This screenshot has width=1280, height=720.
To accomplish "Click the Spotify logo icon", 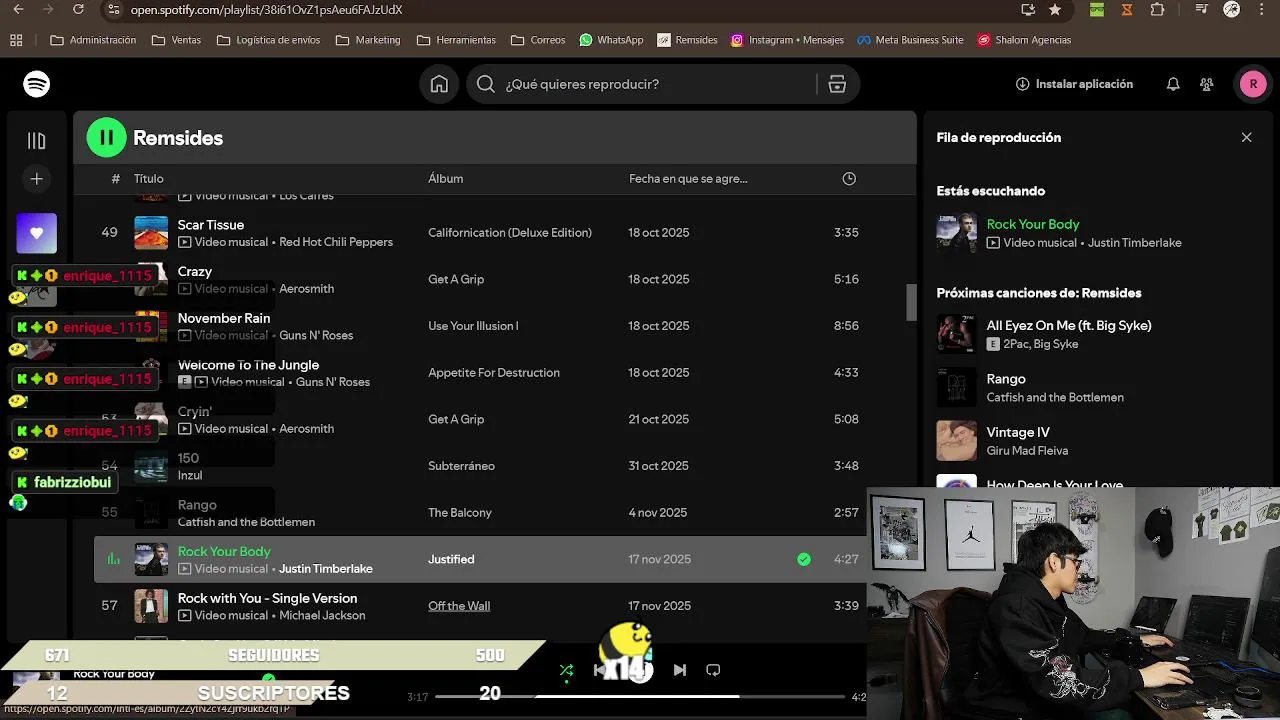I will (x=37, y=84).
